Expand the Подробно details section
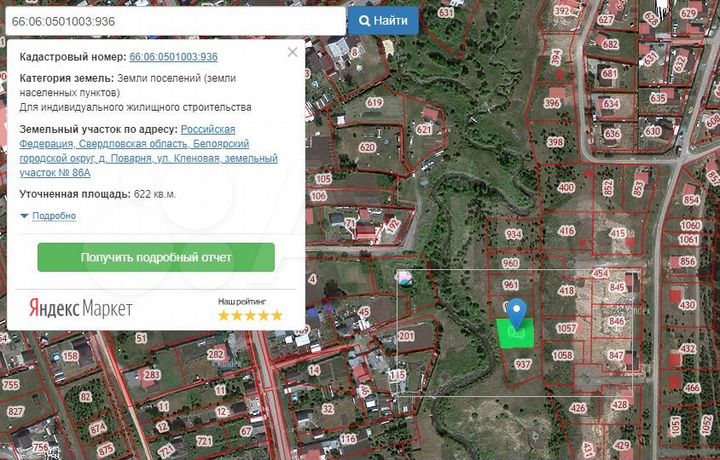720x460 pixels. pyautogui.click(x=54, y=216)
